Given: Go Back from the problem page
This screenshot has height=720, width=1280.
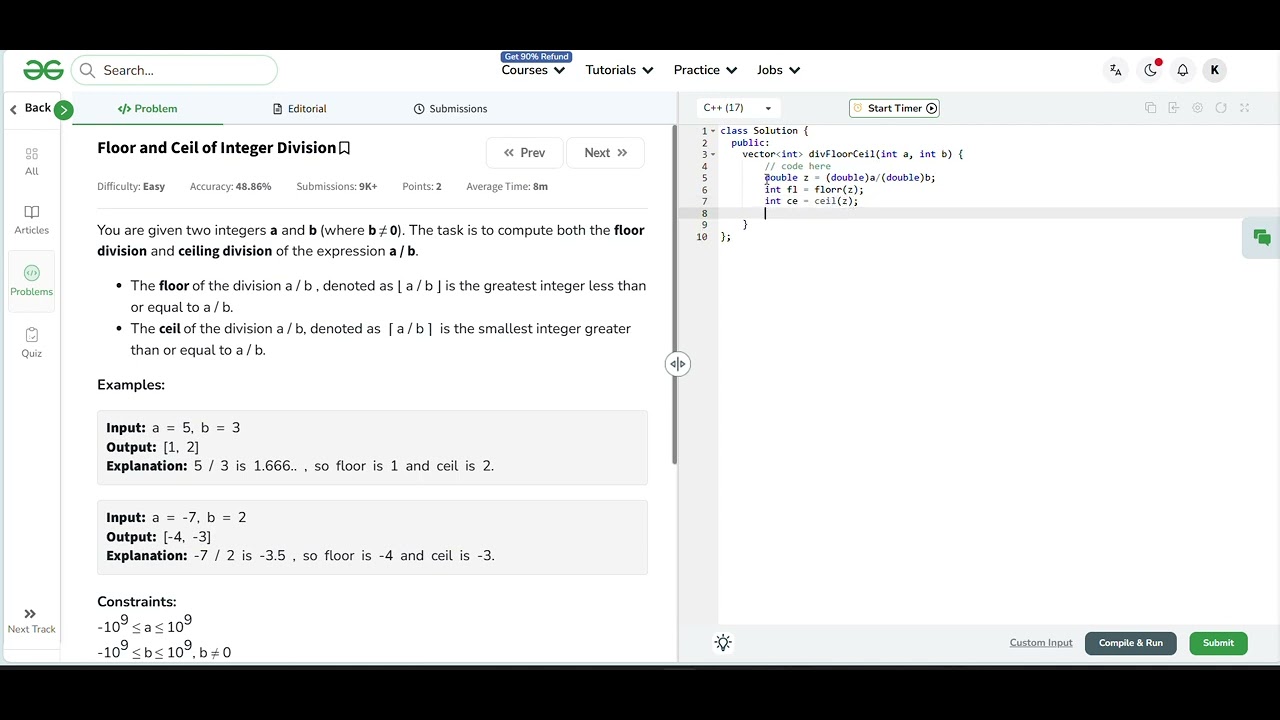Looking at the screenshot, I should click(30, 108).
